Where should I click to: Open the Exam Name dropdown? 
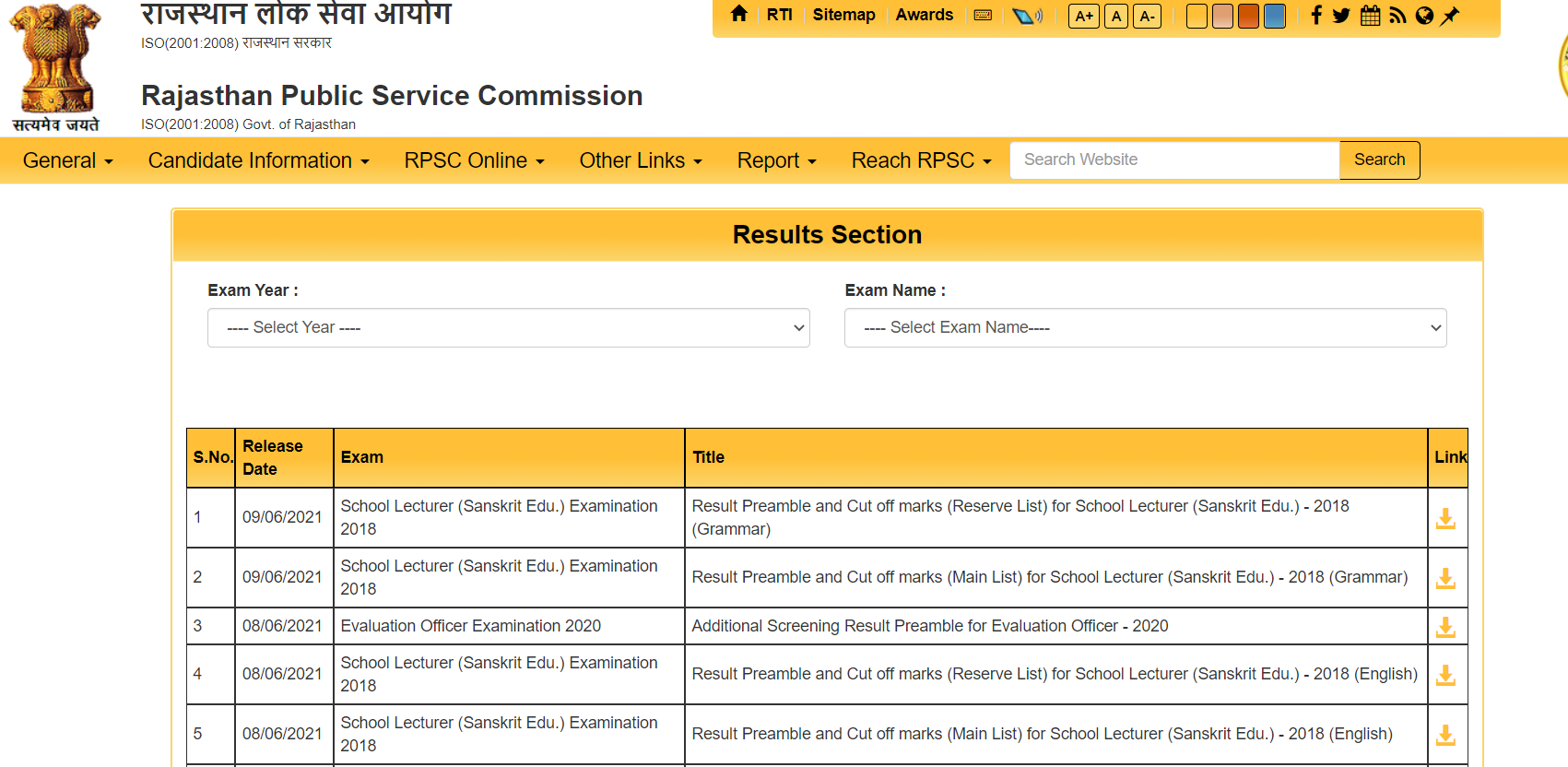pyautogui.click(x=1146, y=328)
